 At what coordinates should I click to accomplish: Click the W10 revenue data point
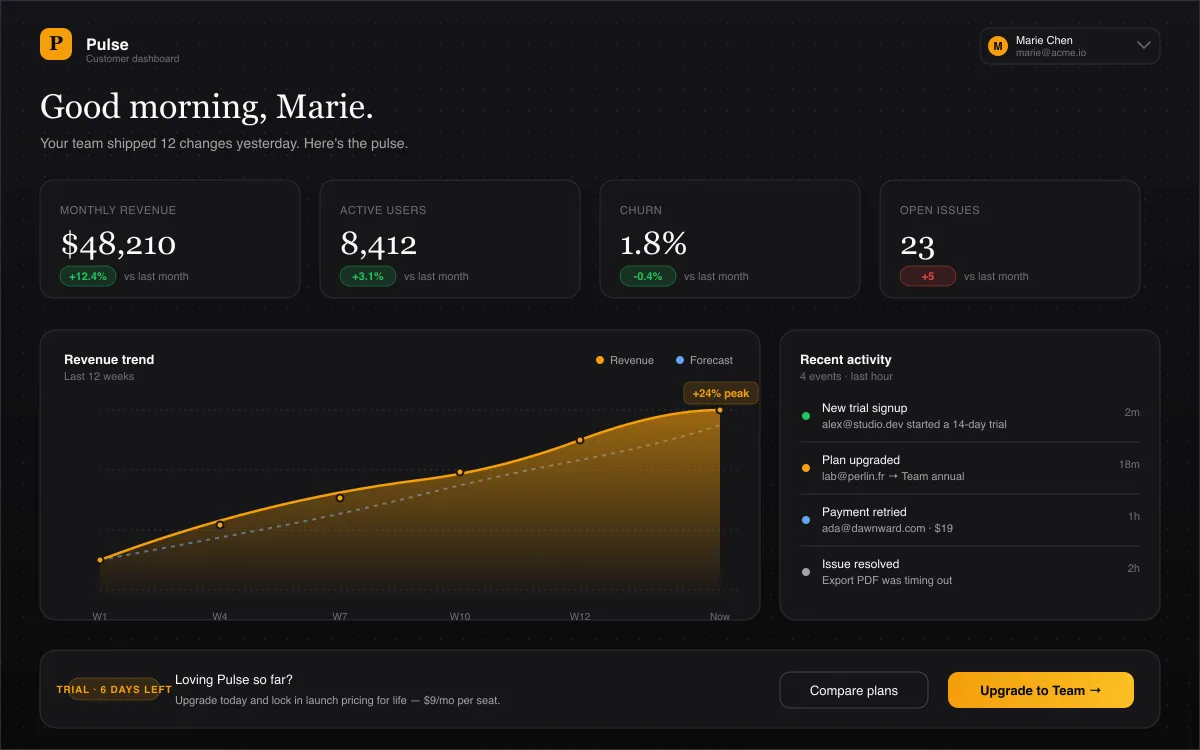[460, 472]
